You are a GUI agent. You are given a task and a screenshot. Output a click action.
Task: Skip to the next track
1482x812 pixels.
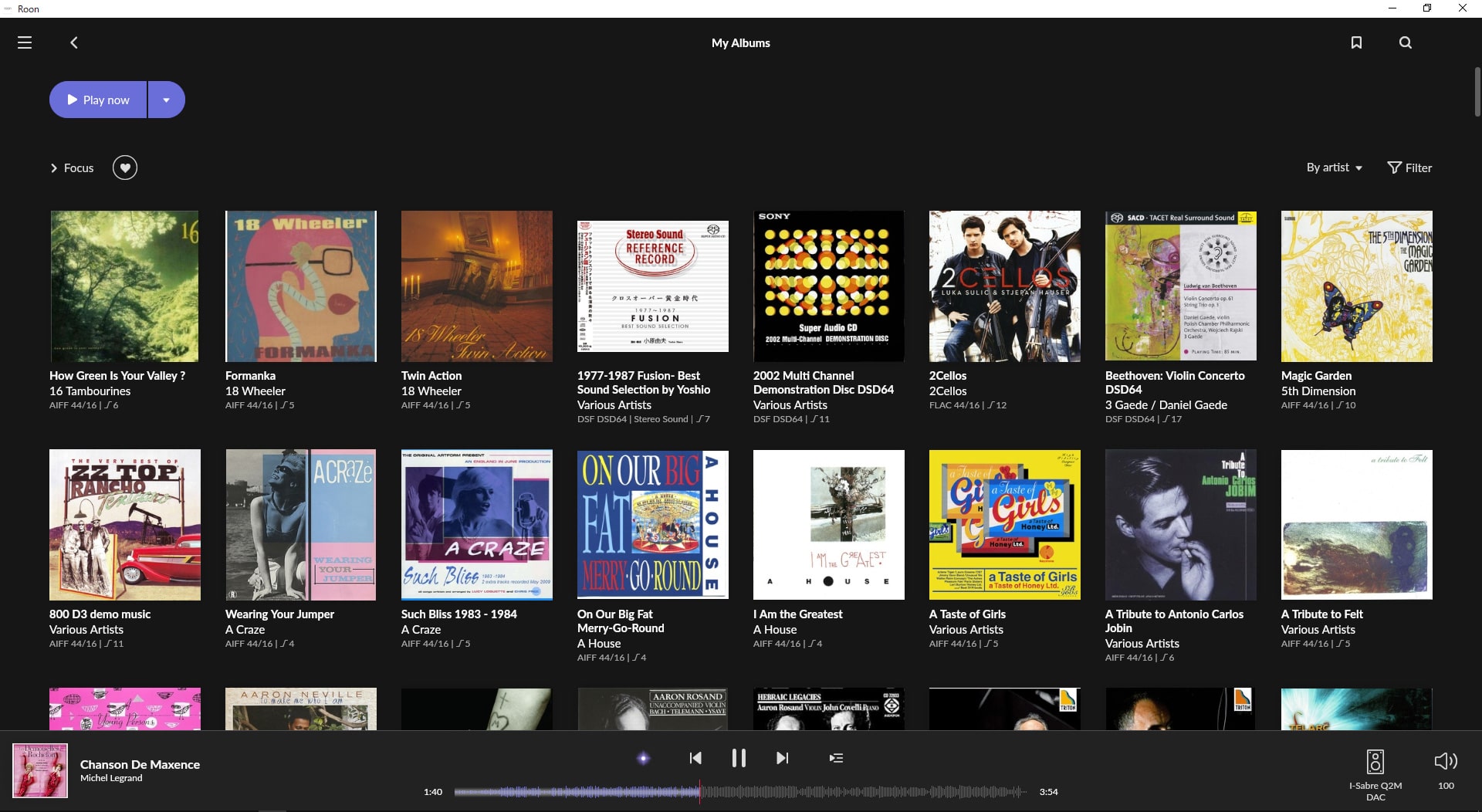click(782, 758)
